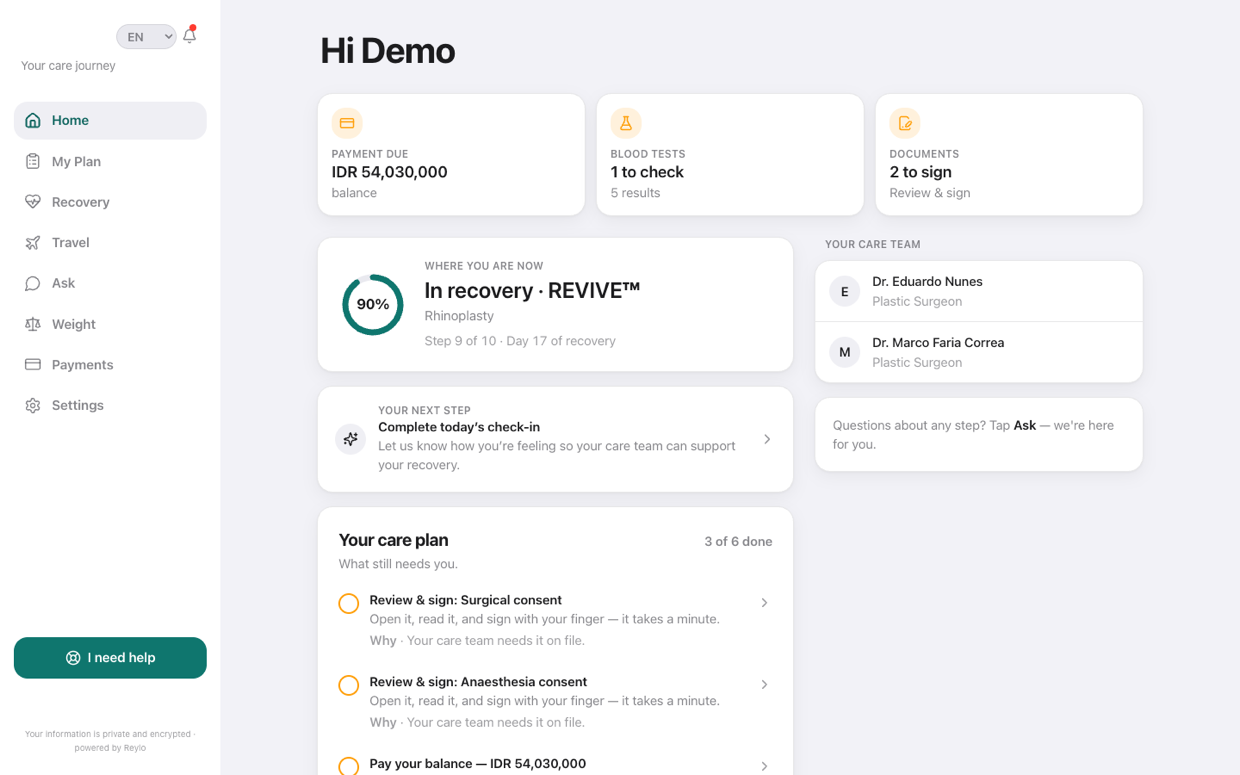The width and height of the screenshot is (1240, 775).
Task: Expand Pay your balance row chevron
Action: (x=764, y=766)
